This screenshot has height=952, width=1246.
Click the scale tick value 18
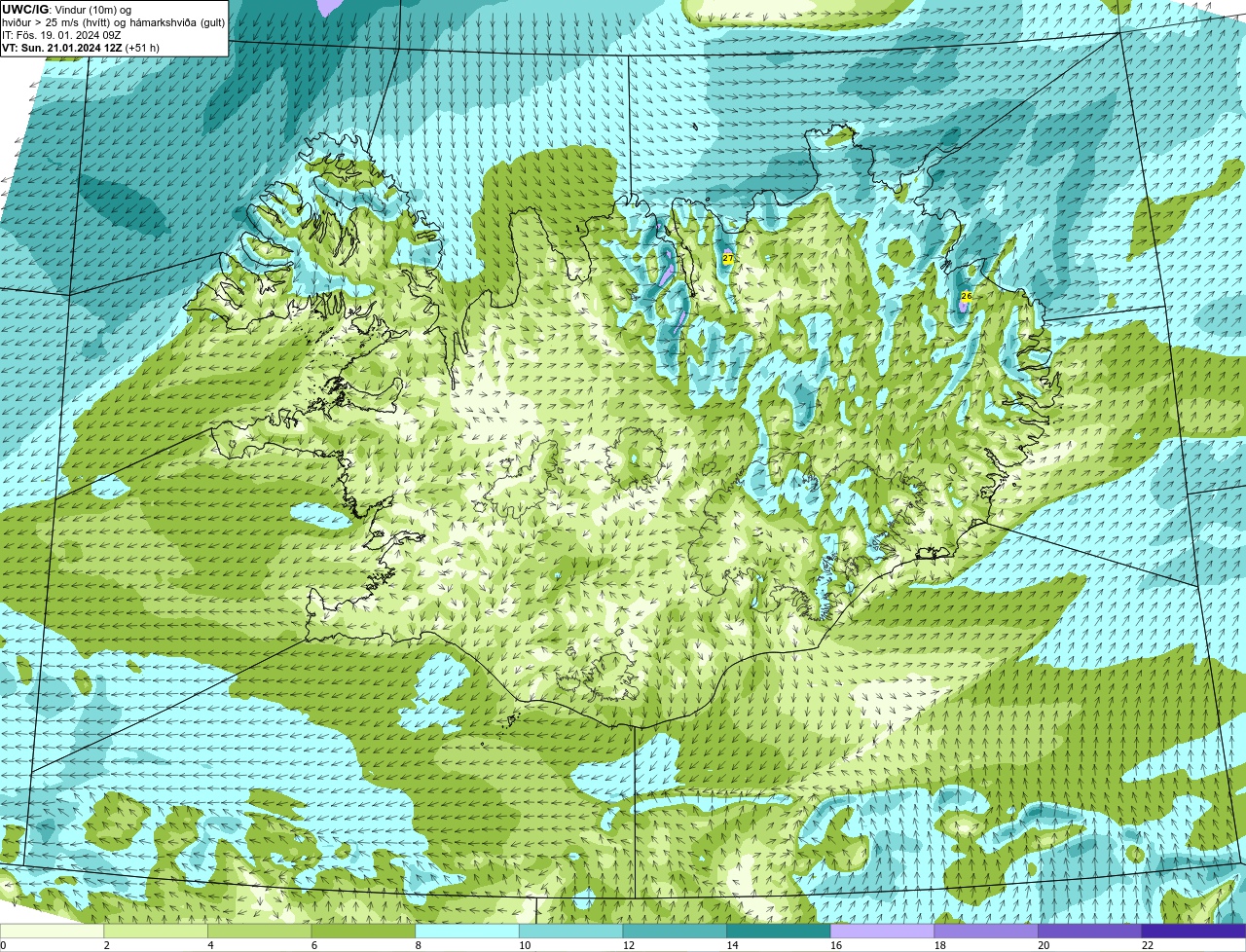pyautogui.click(x=940, y=945)
